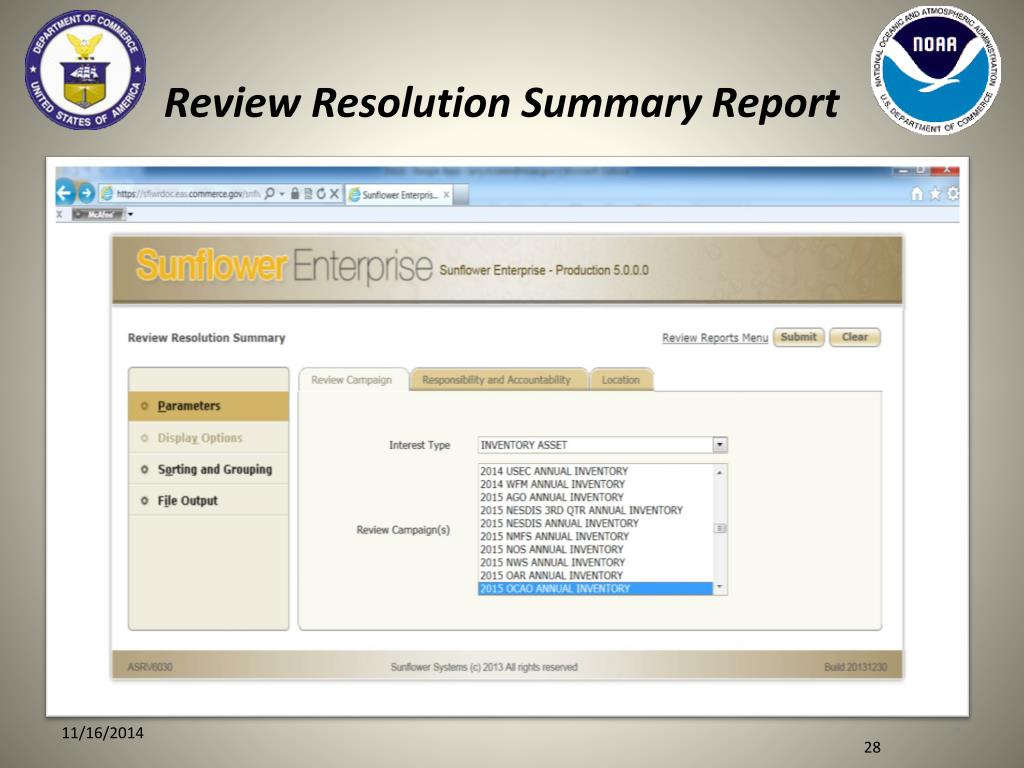This screenshot has height=768, width=1024.
Task: Open the Interest Type dropdown arrow
Action: click(719, 445)
